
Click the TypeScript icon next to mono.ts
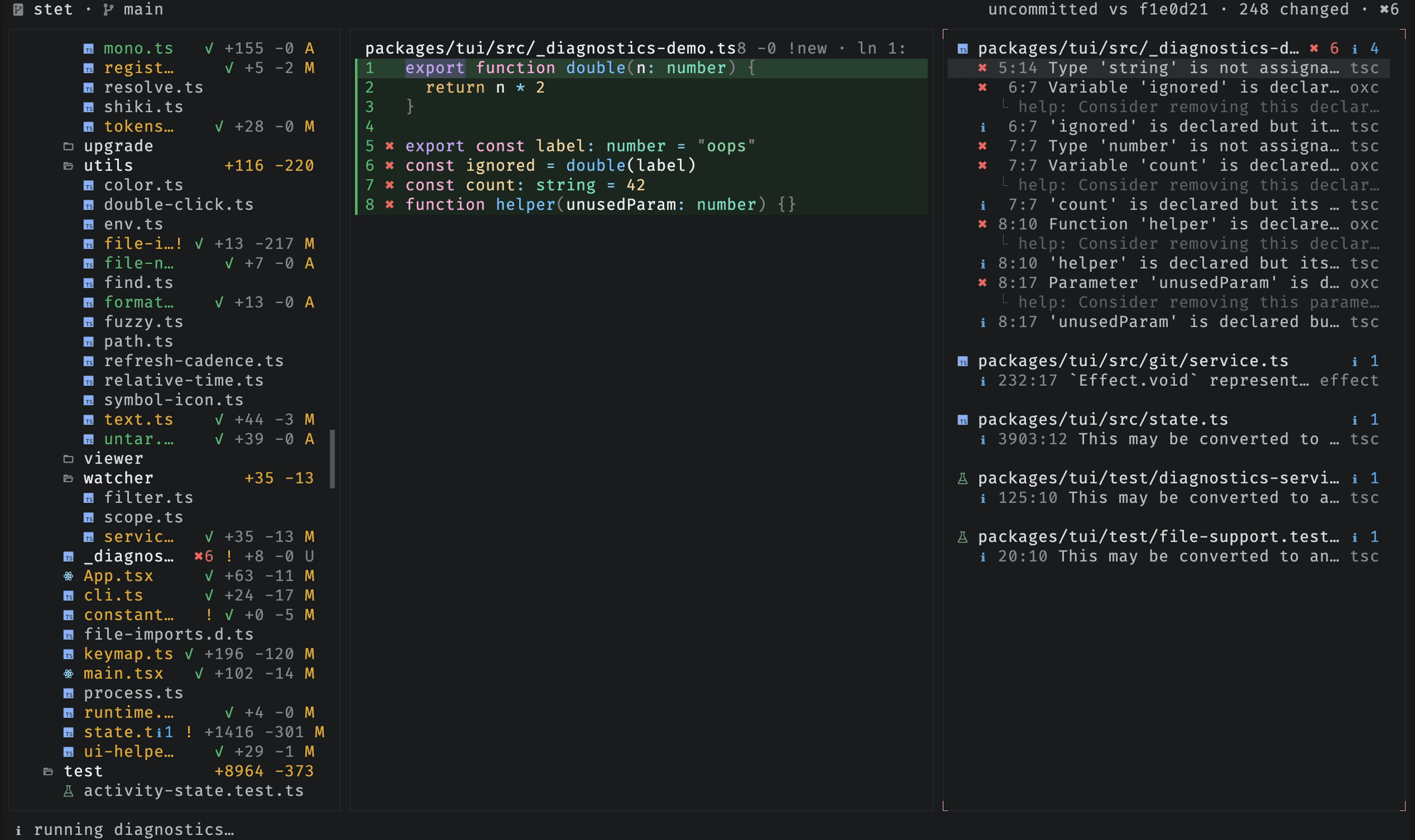(88, 49)
